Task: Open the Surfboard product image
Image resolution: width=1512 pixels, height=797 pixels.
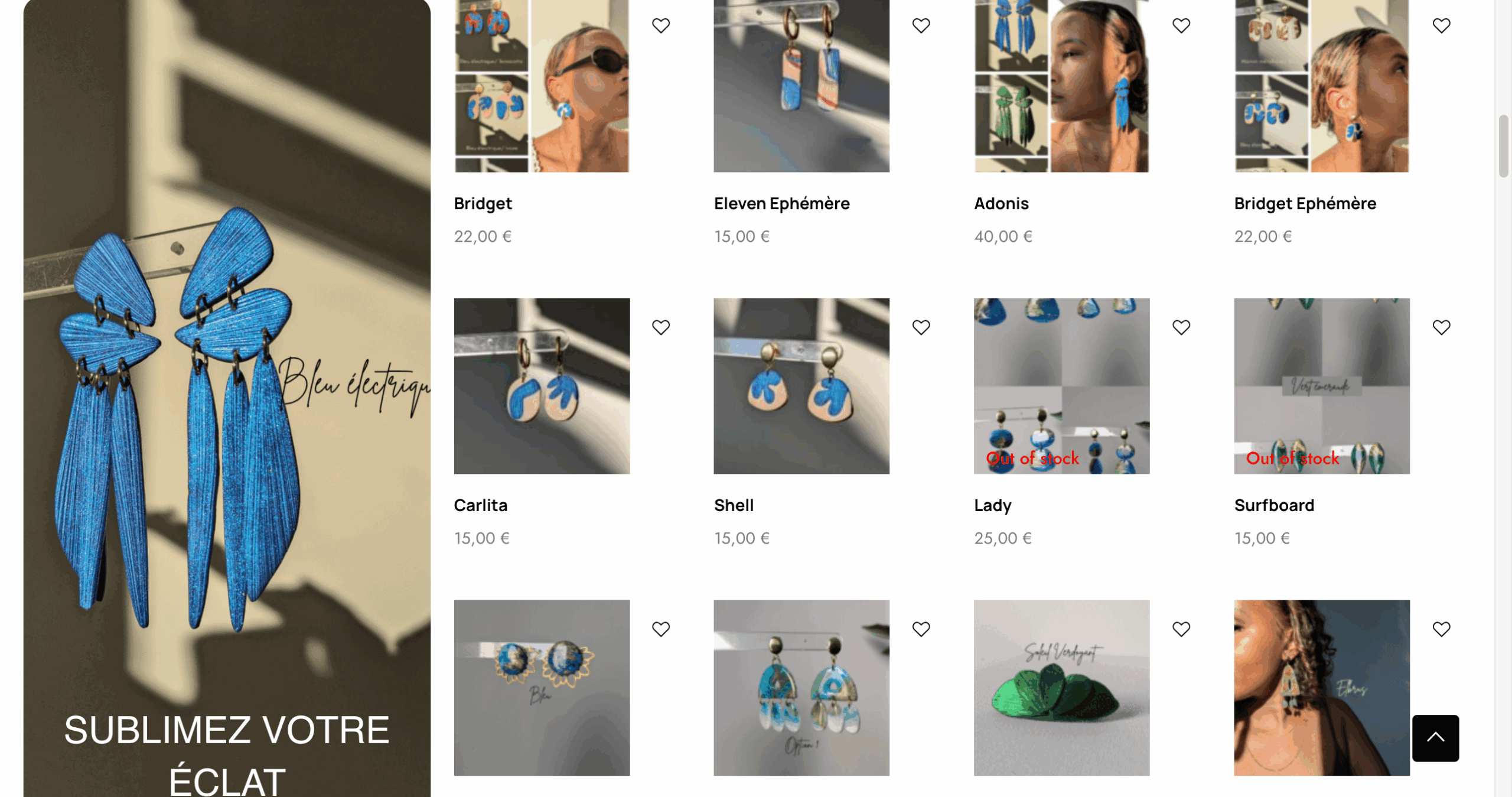Action: [1321, 386]
